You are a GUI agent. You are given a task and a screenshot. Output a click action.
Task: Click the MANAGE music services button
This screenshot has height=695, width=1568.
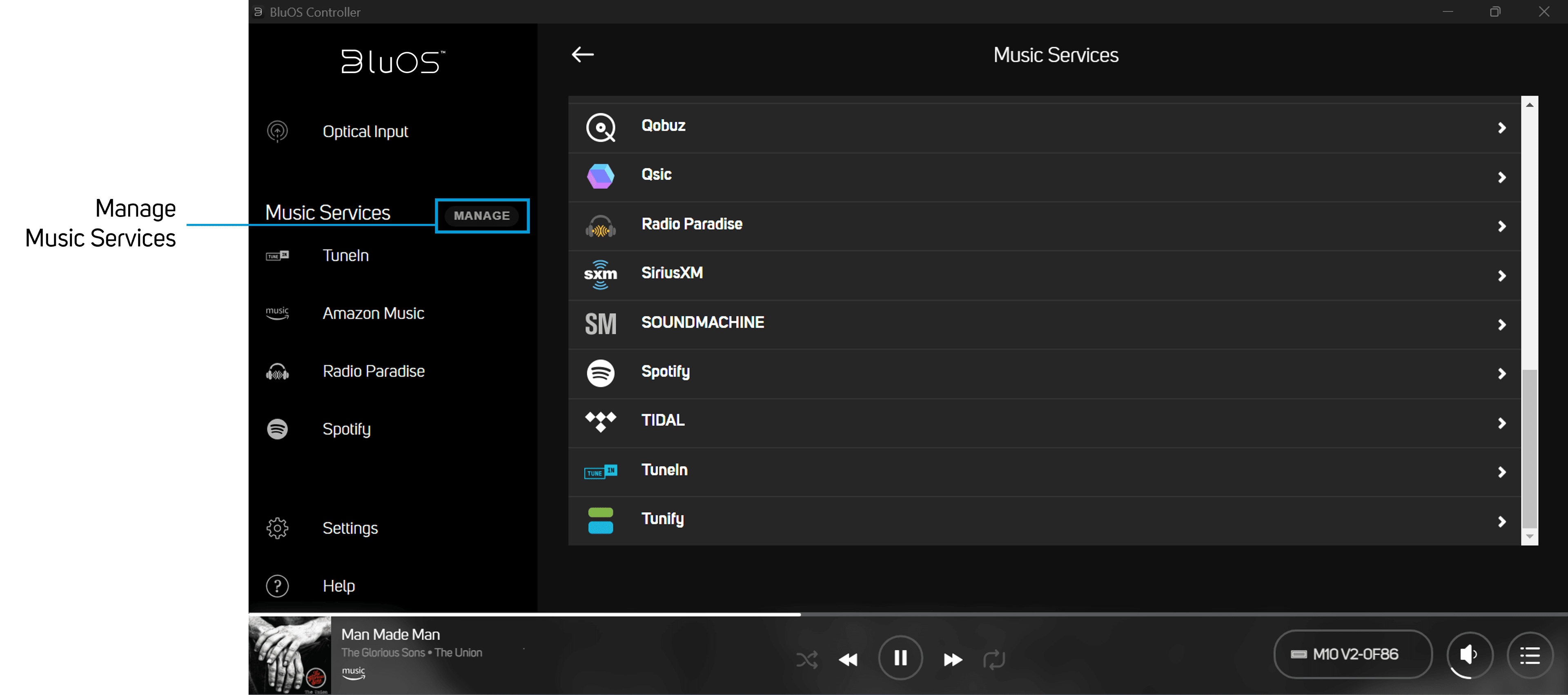(x=481, y=216)
